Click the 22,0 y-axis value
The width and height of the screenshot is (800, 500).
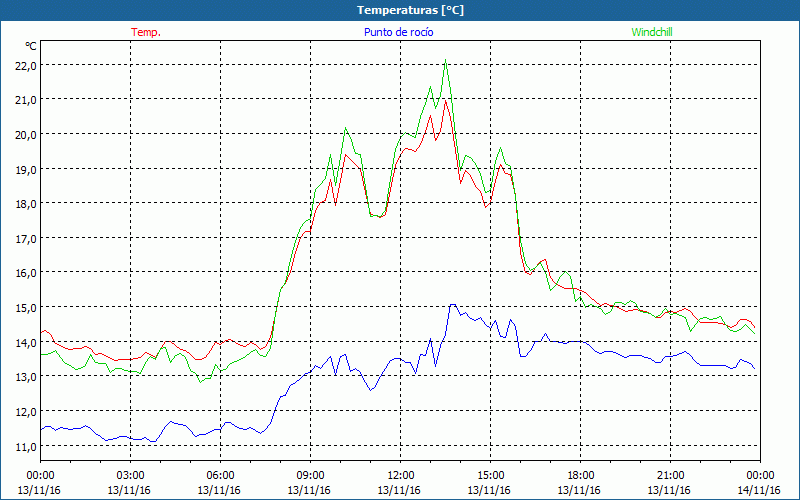[27, 66]
